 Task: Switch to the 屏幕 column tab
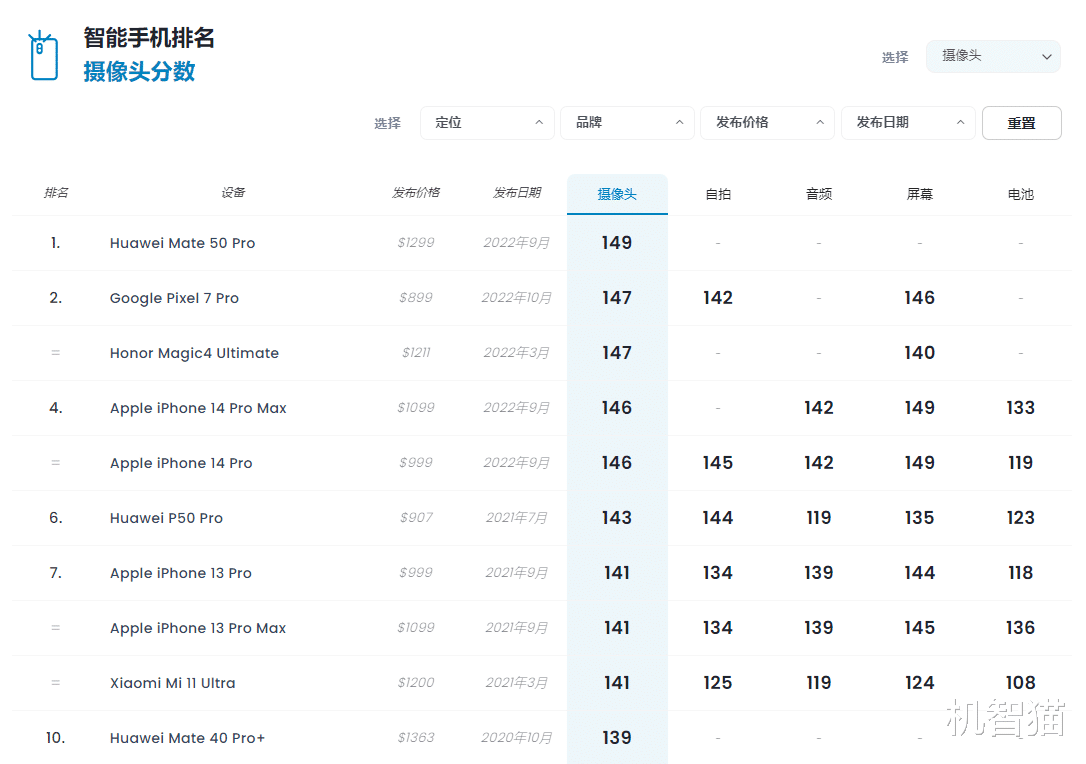tap(920, 195)
